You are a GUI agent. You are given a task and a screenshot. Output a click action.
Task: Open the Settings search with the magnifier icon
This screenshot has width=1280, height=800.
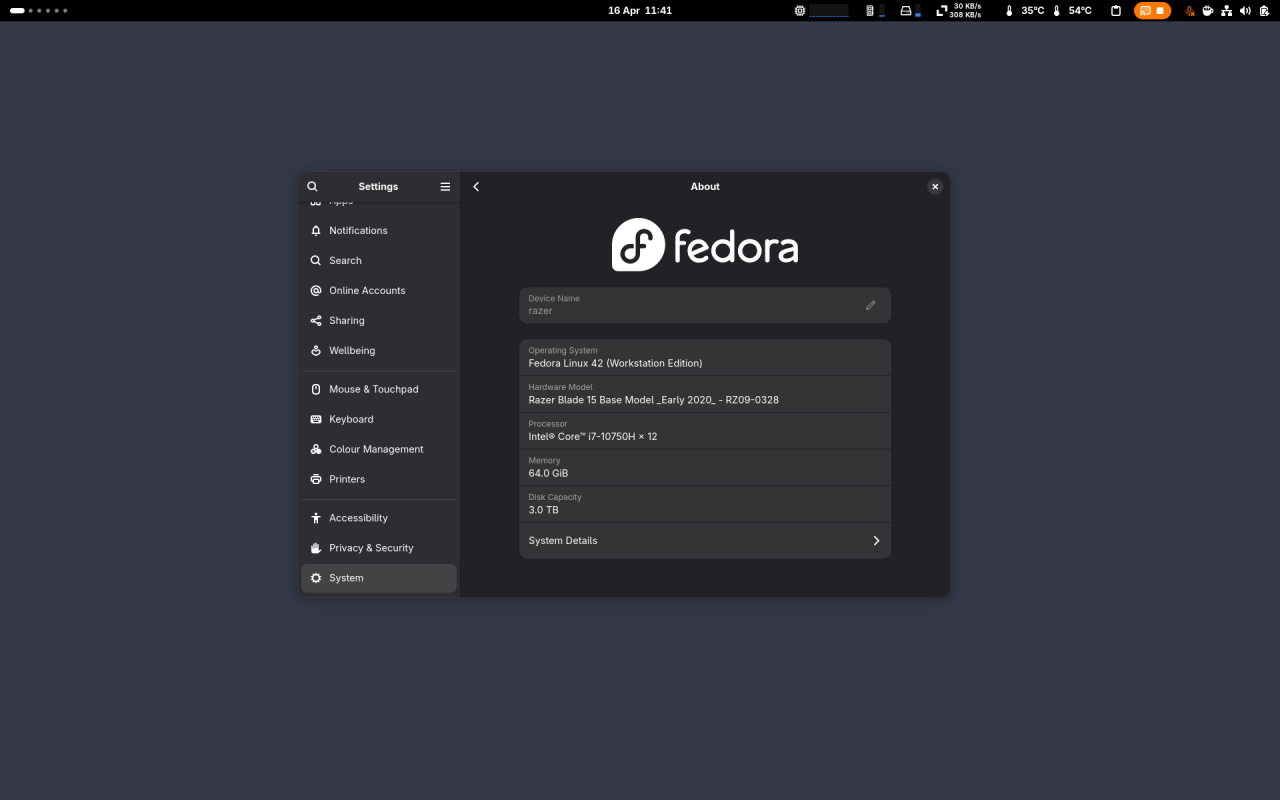[x=312, y=187]
